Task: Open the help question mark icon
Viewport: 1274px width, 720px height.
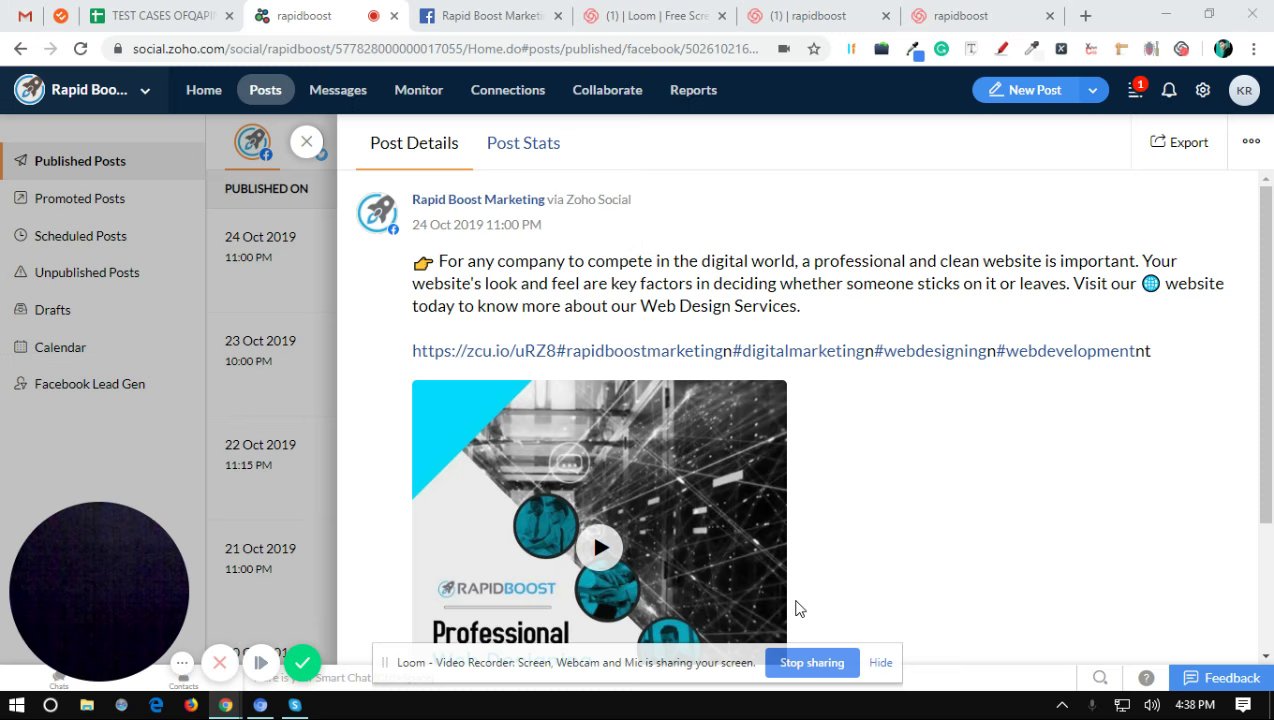Action: click(x=1146, y=678)
